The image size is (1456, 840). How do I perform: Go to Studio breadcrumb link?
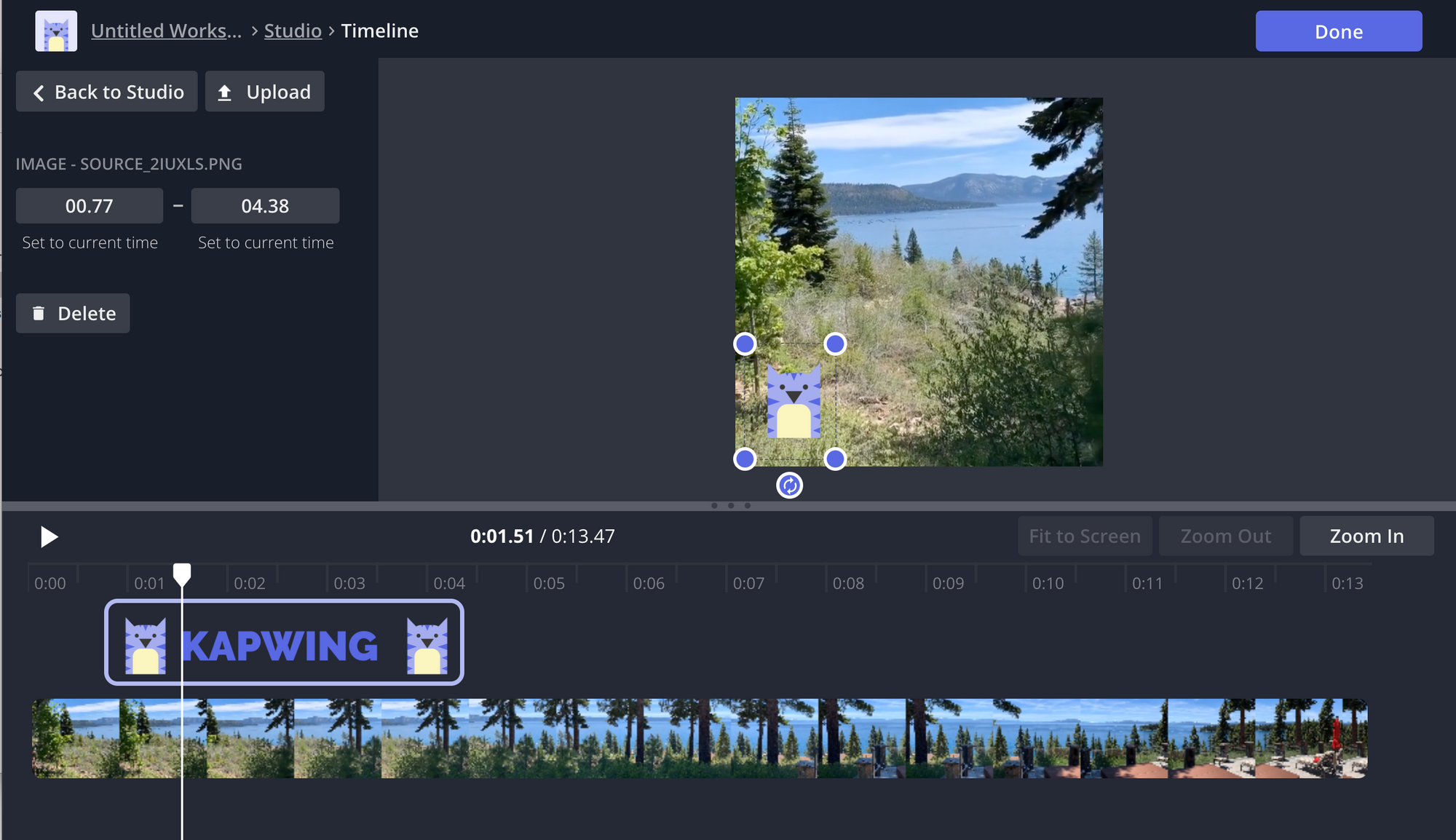(293, 31)
